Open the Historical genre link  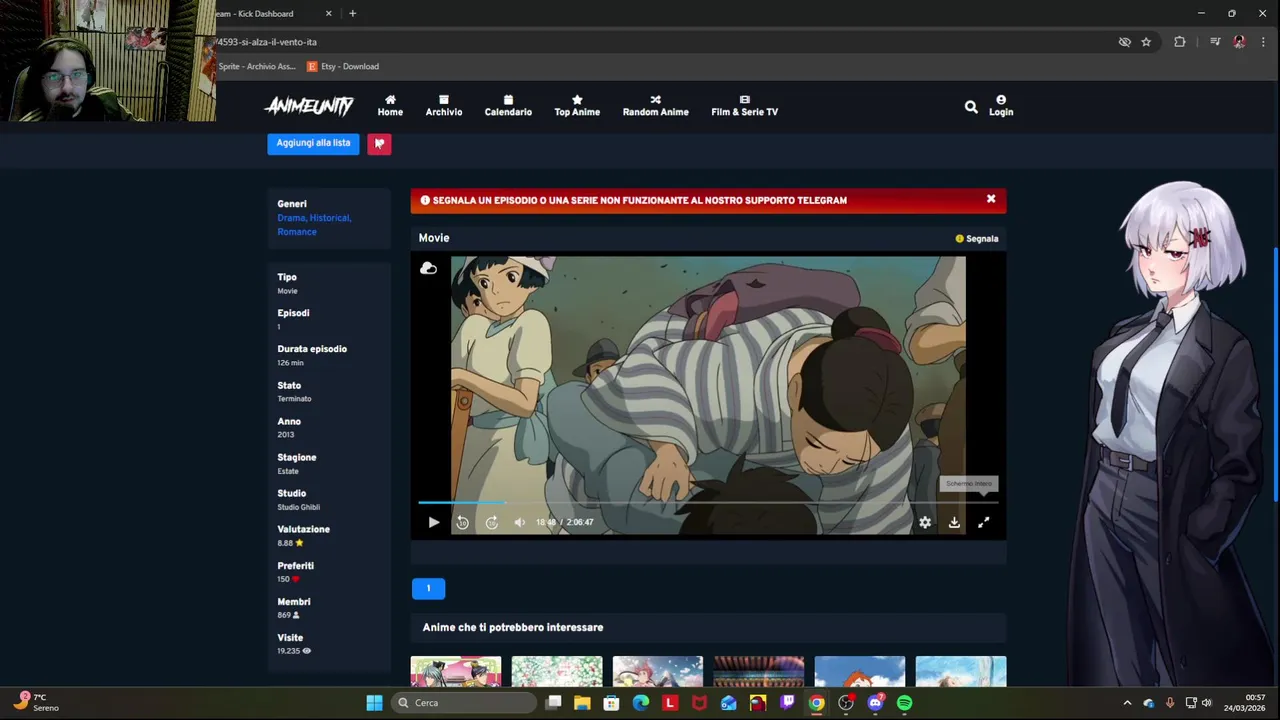[329, 217]
